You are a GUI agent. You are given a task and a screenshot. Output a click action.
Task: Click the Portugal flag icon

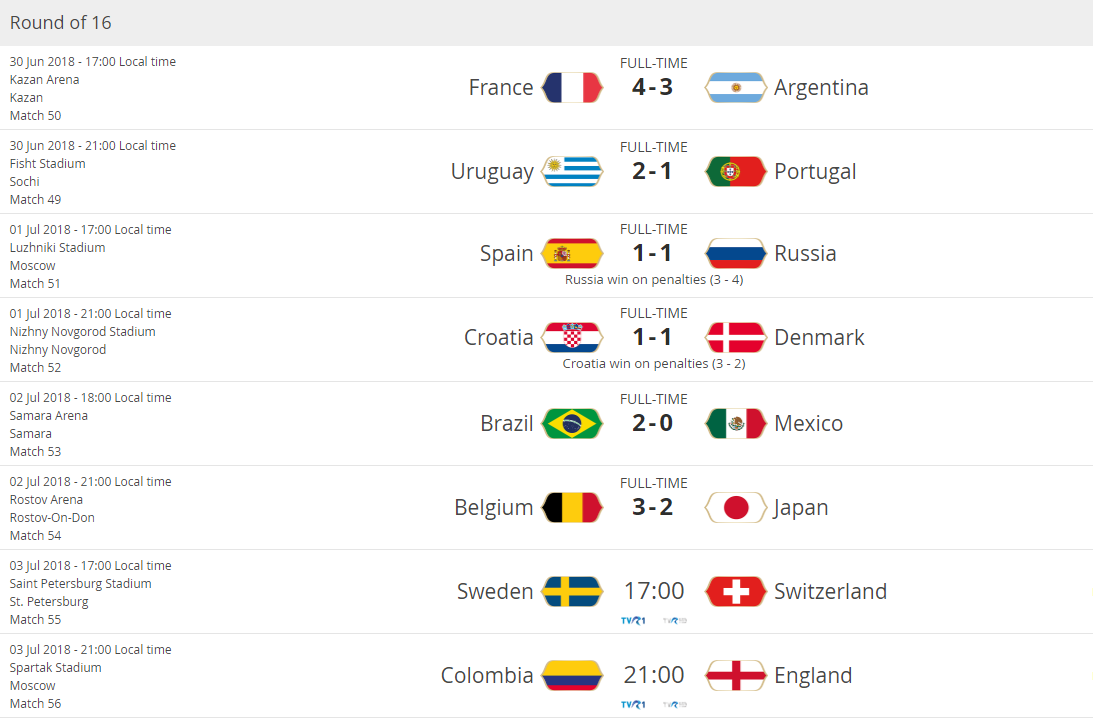pos(736,172)
